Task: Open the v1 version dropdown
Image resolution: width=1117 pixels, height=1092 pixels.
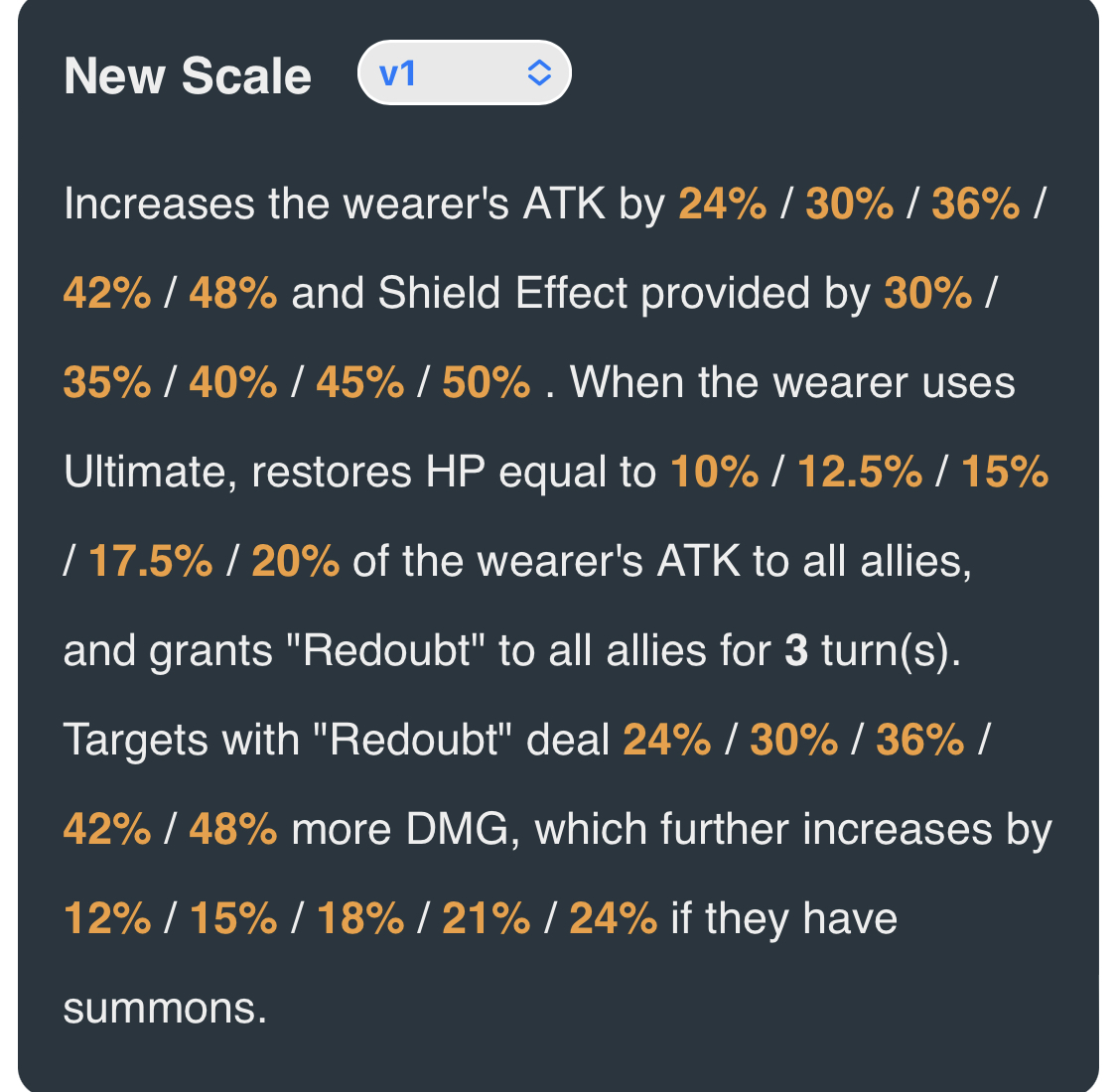Action: (464, 72)
